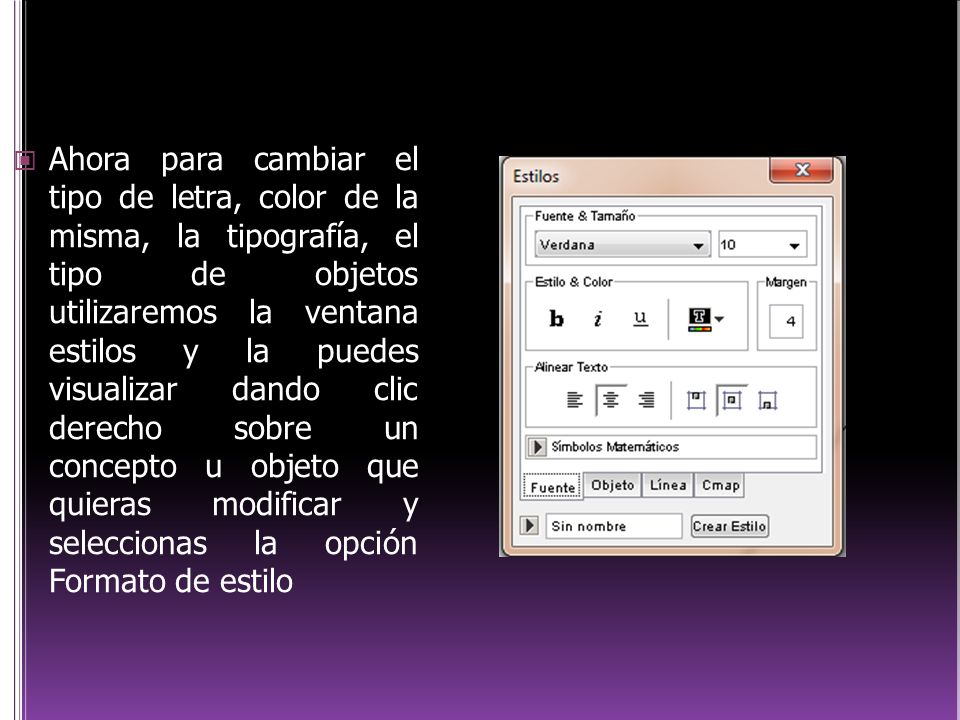Expand the Símbolos Matemáticos section
The image size is (960, 720).
(x=537, y=447)
